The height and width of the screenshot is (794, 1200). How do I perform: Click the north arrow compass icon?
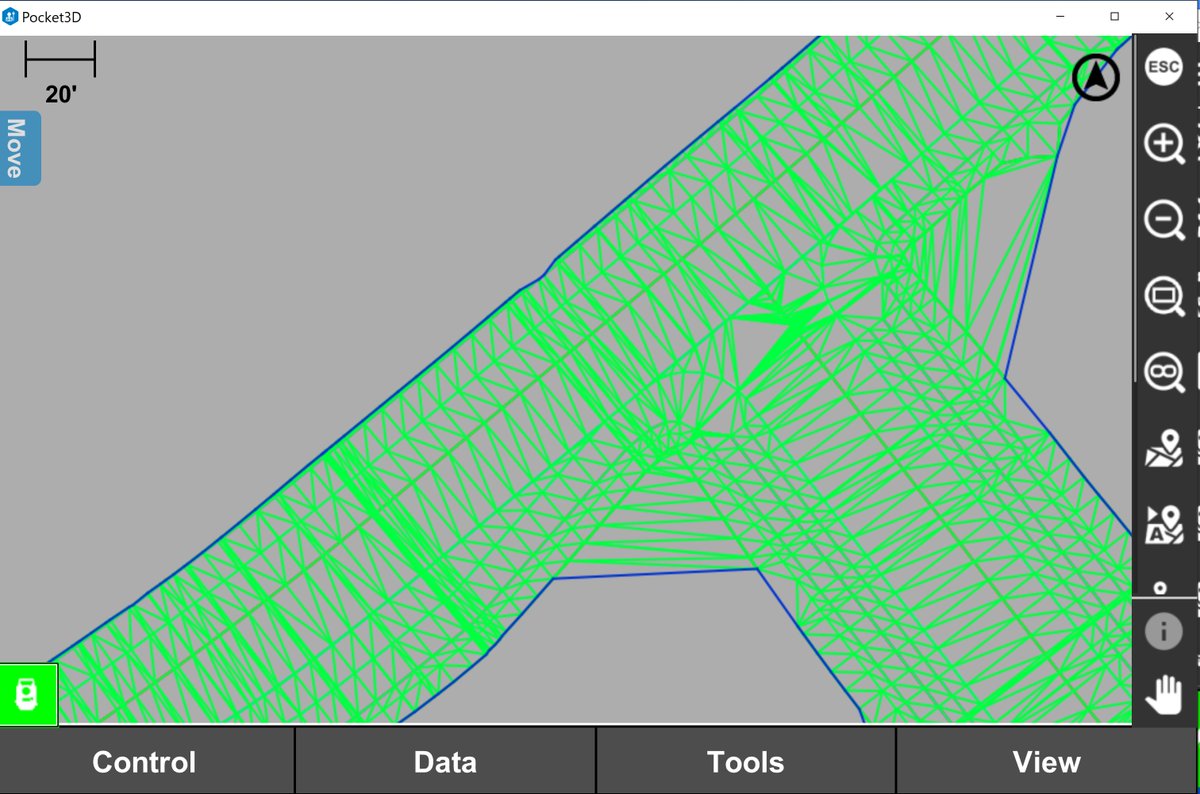coord(1096,78)
